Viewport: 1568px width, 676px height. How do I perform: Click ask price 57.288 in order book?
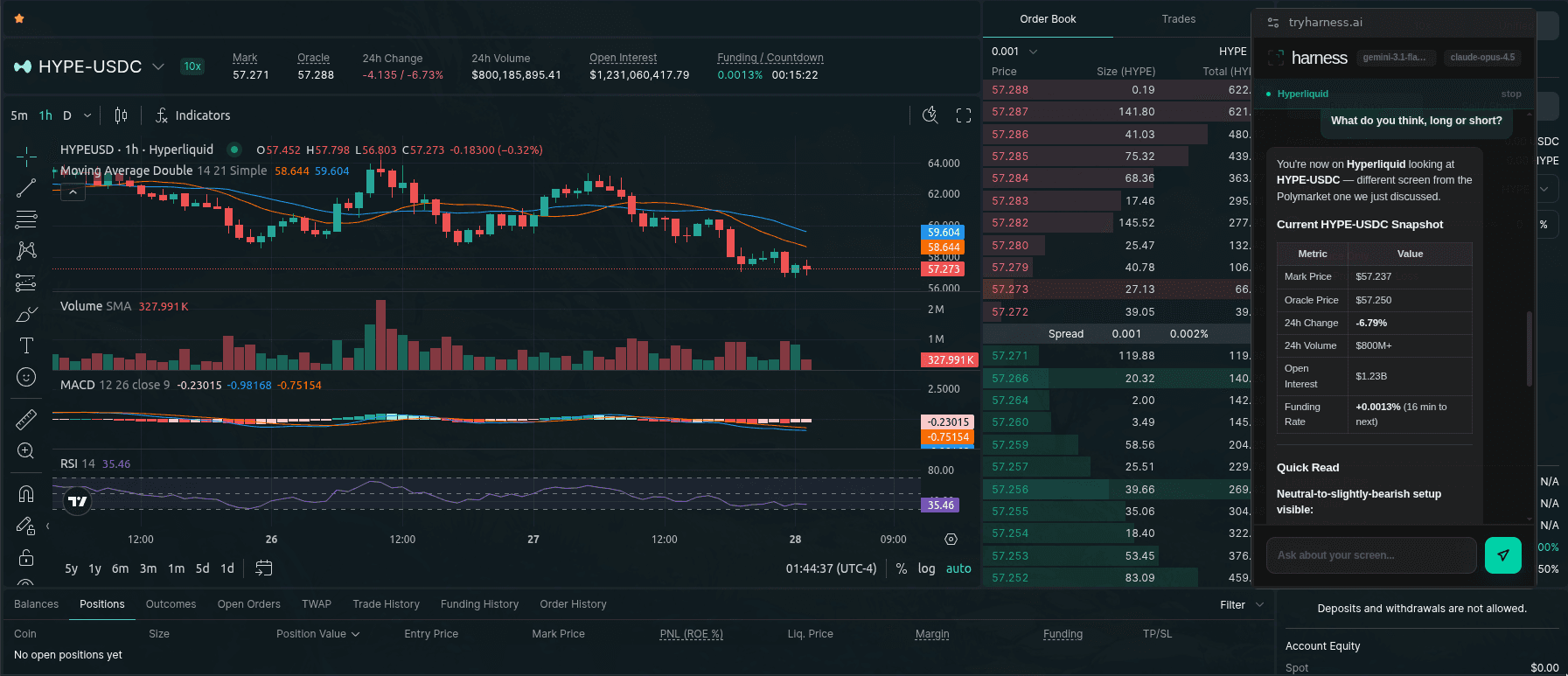click(1010, 90)
